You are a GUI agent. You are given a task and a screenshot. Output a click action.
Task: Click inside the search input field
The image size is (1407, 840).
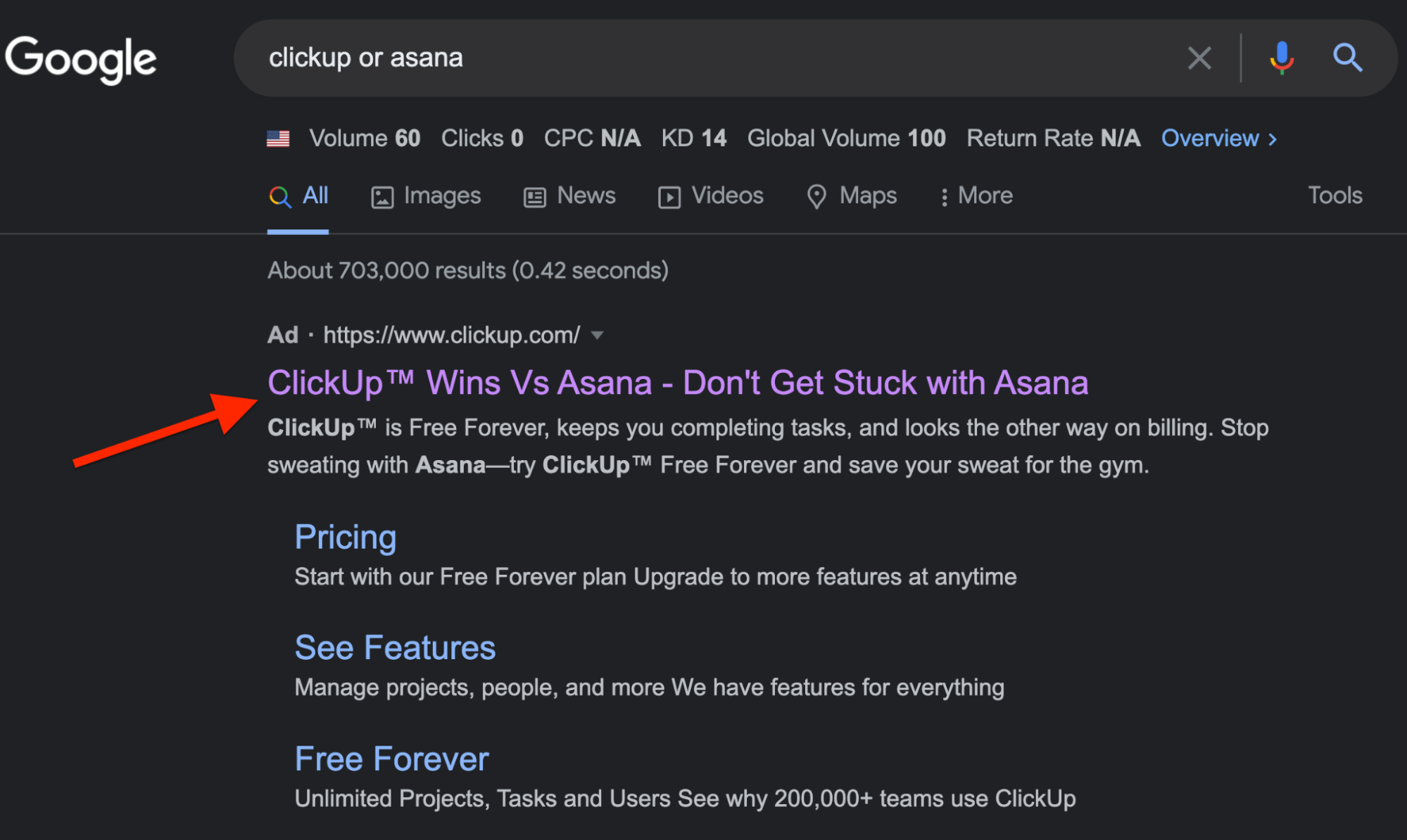[x=704, y=58]
